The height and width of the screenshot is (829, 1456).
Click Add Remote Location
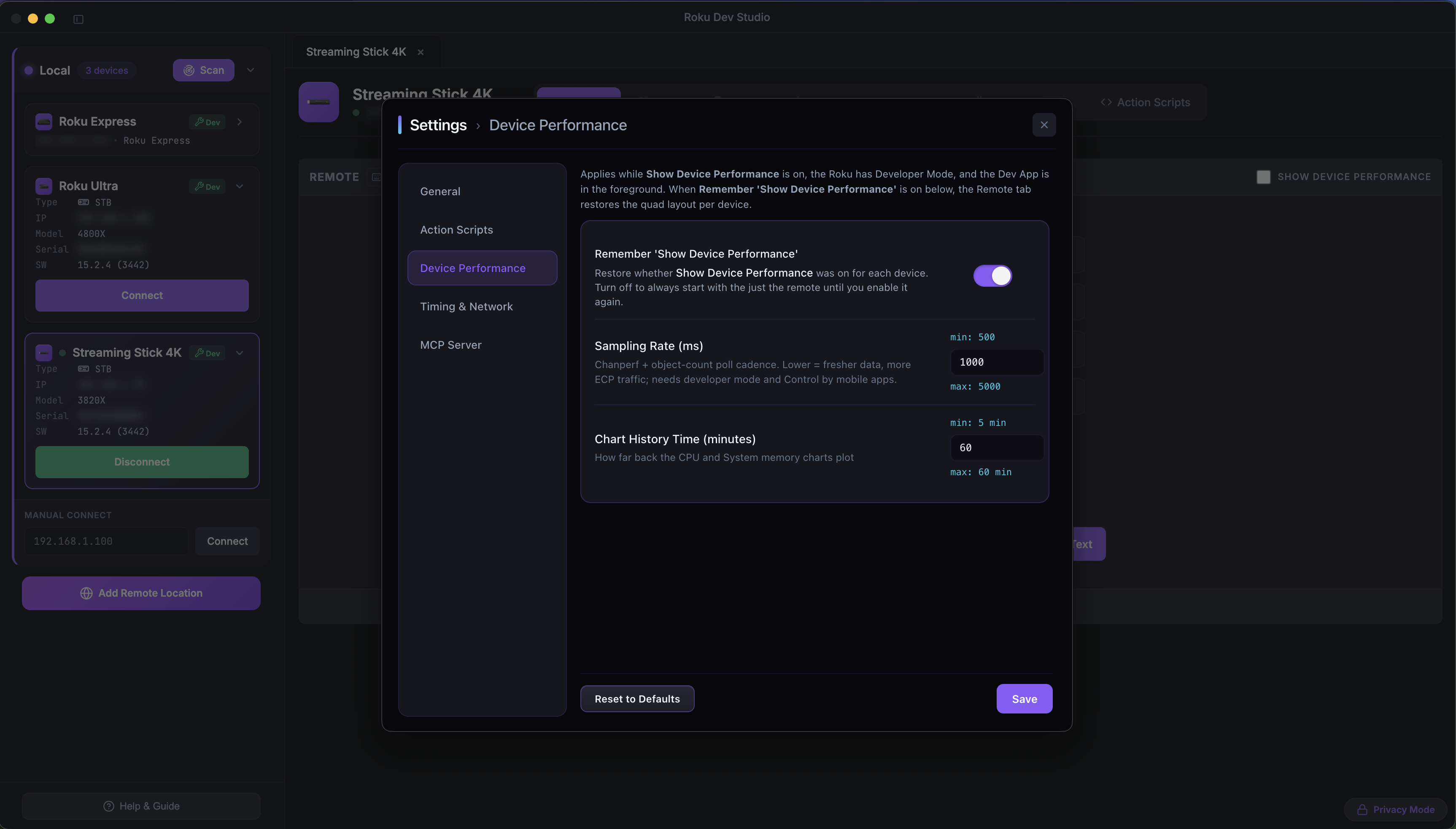[141, 593]
